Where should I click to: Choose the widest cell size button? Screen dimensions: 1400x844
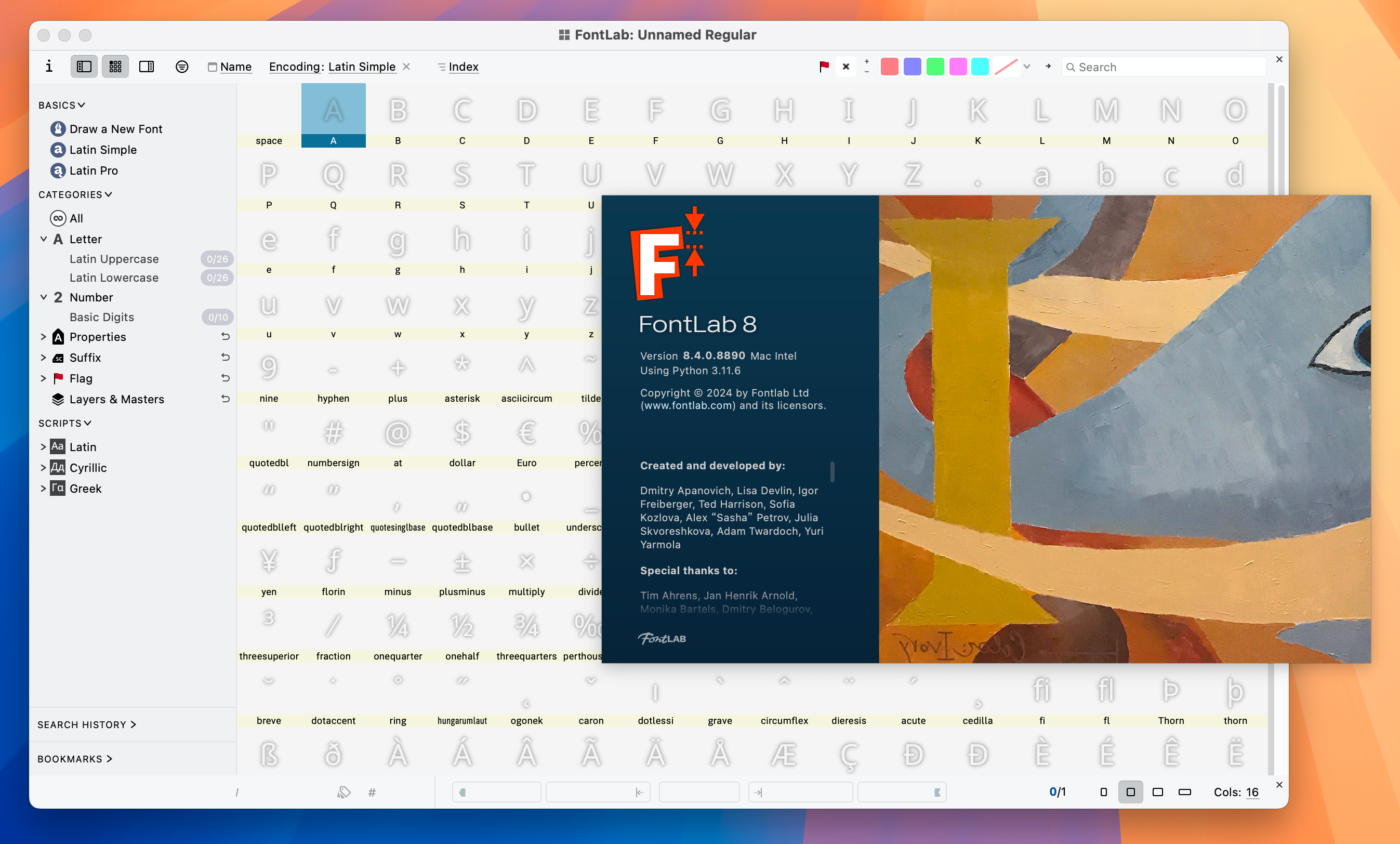tap(1185, 792)
